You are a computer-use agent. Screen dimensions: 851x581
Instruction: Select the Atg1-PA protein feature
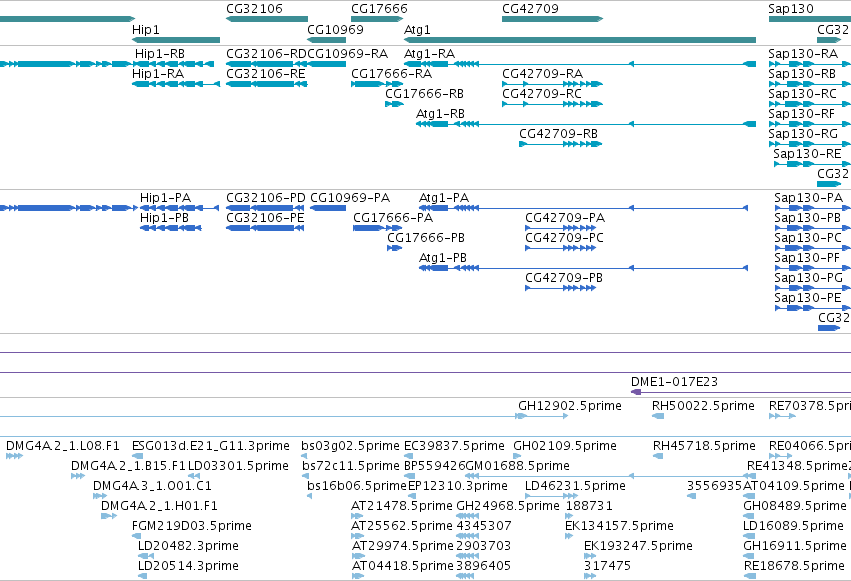click(x=583, y=208)
